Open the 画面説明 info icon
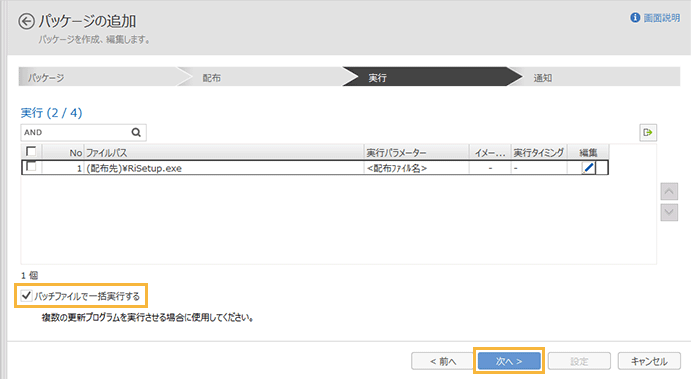 (635, 18)
